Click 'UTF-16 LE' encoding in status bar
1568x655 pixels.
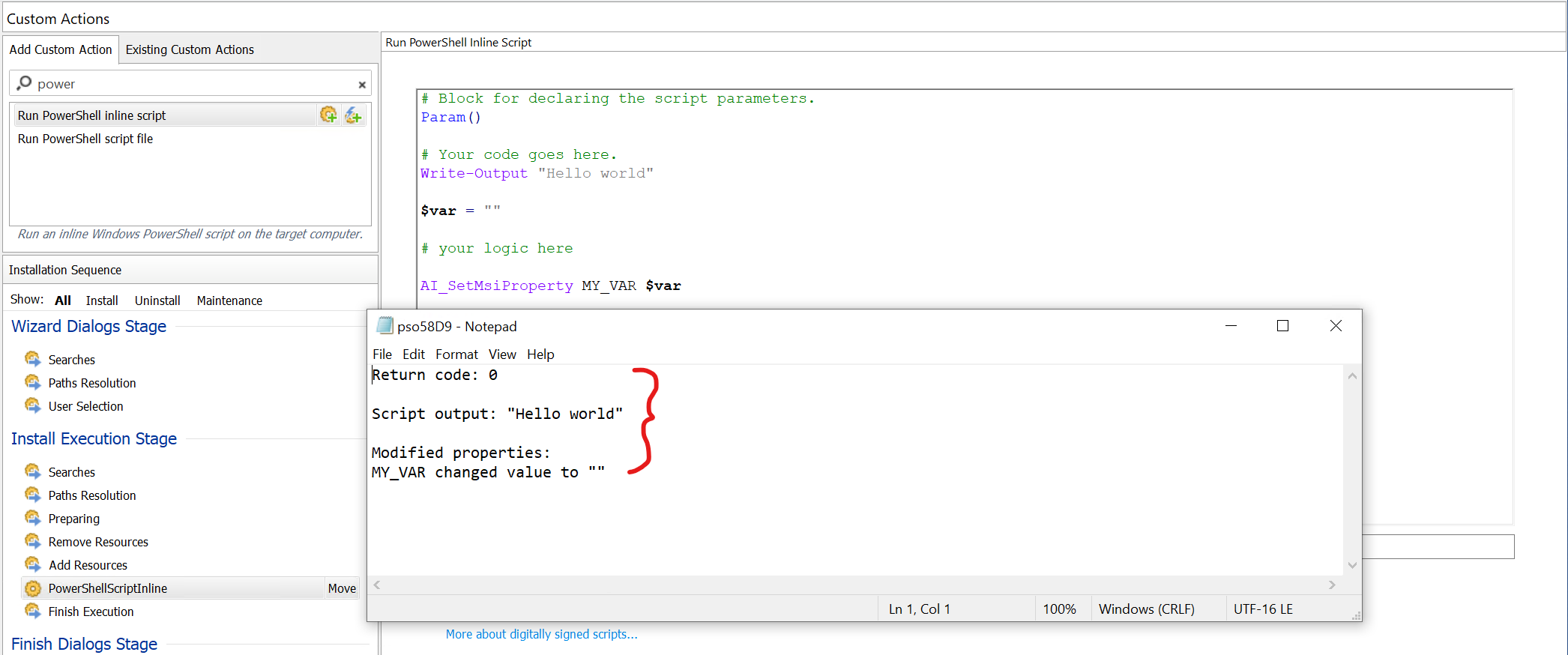coord(1263,609)
